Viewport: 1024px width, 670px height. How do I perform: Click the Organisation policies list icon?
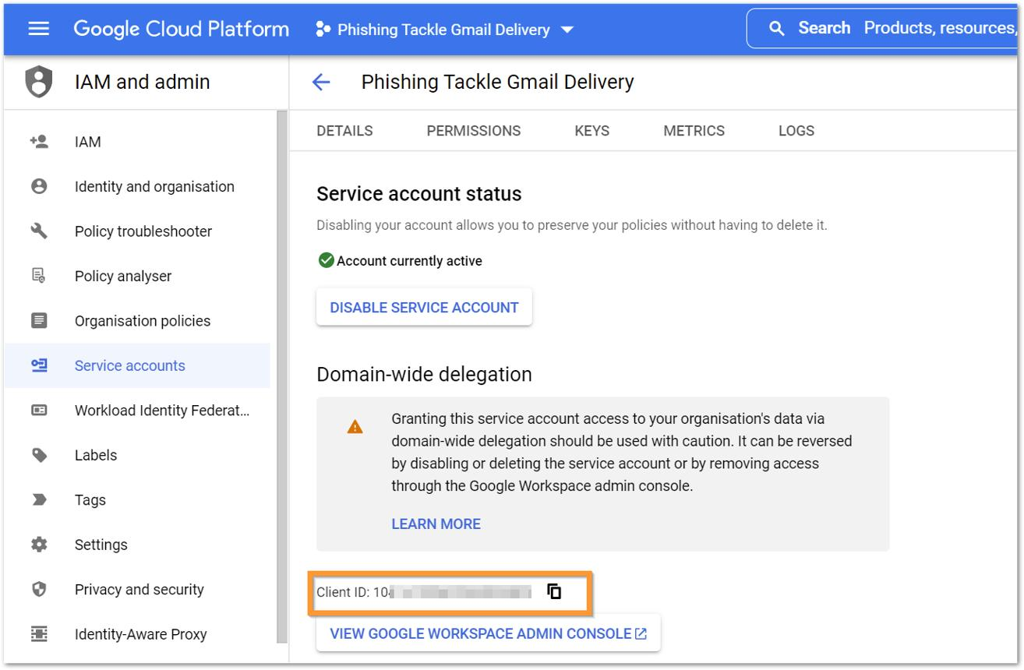click(x=39, y=321)
